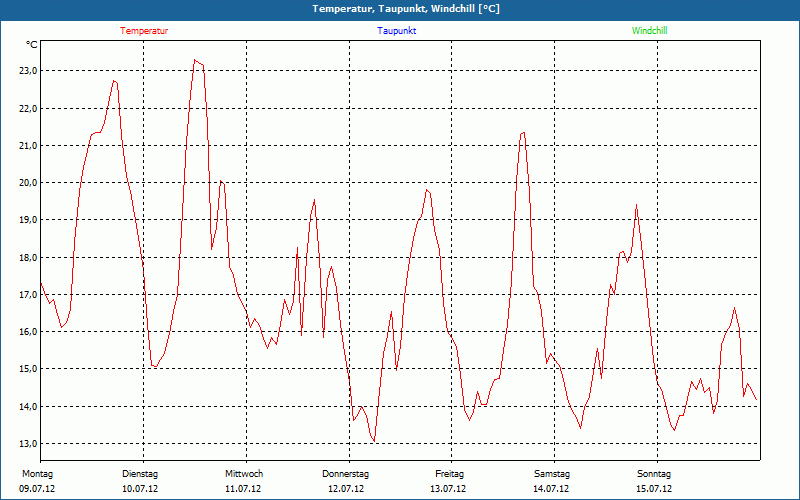Click the 14,0 y-axis value
The image size is (800, 500).
pos(28,407)
